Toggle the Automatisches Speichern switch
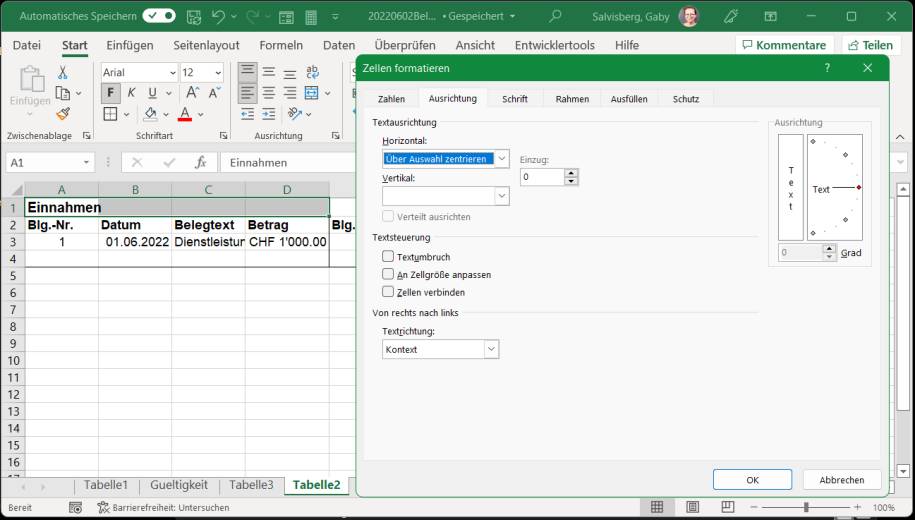The image size is (915, 520). click(159, 16)
